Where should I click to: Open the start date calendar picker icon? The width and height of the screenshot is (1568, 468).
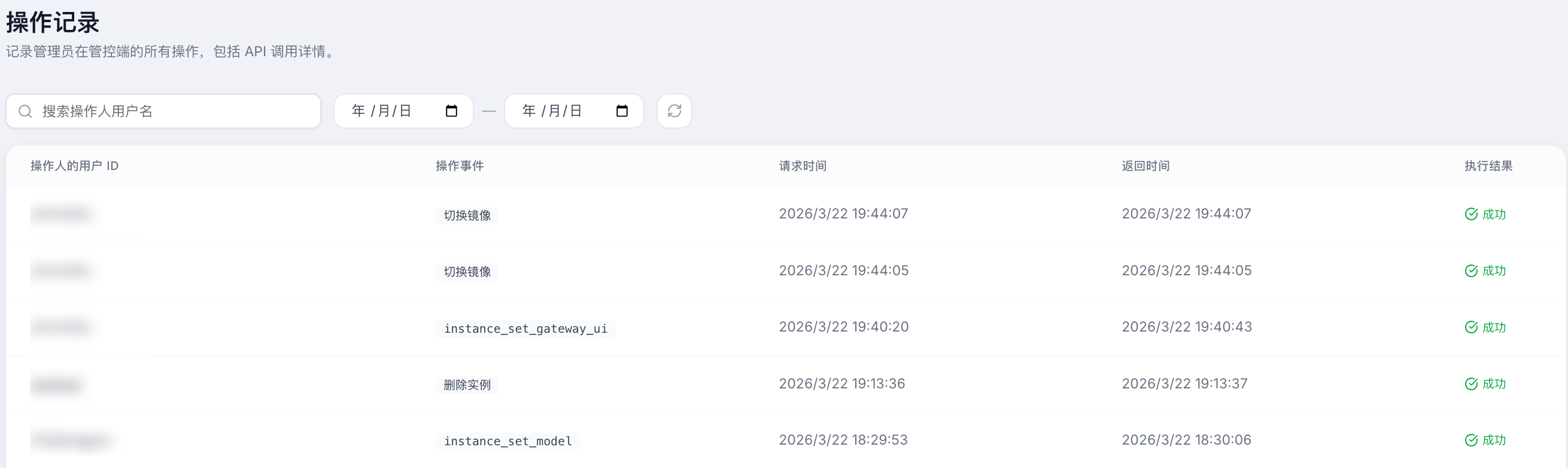click(451, 111)
